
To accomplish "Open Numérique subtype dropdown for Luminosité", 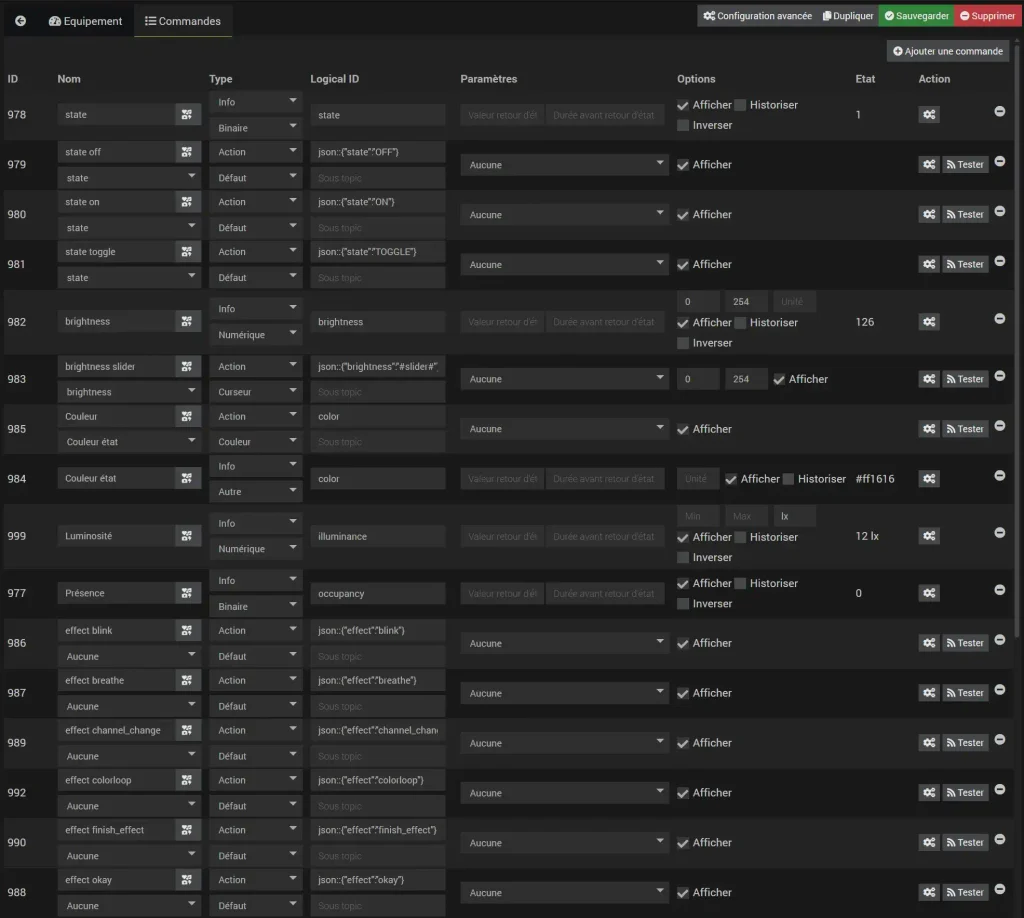I will tap(256, 548).
